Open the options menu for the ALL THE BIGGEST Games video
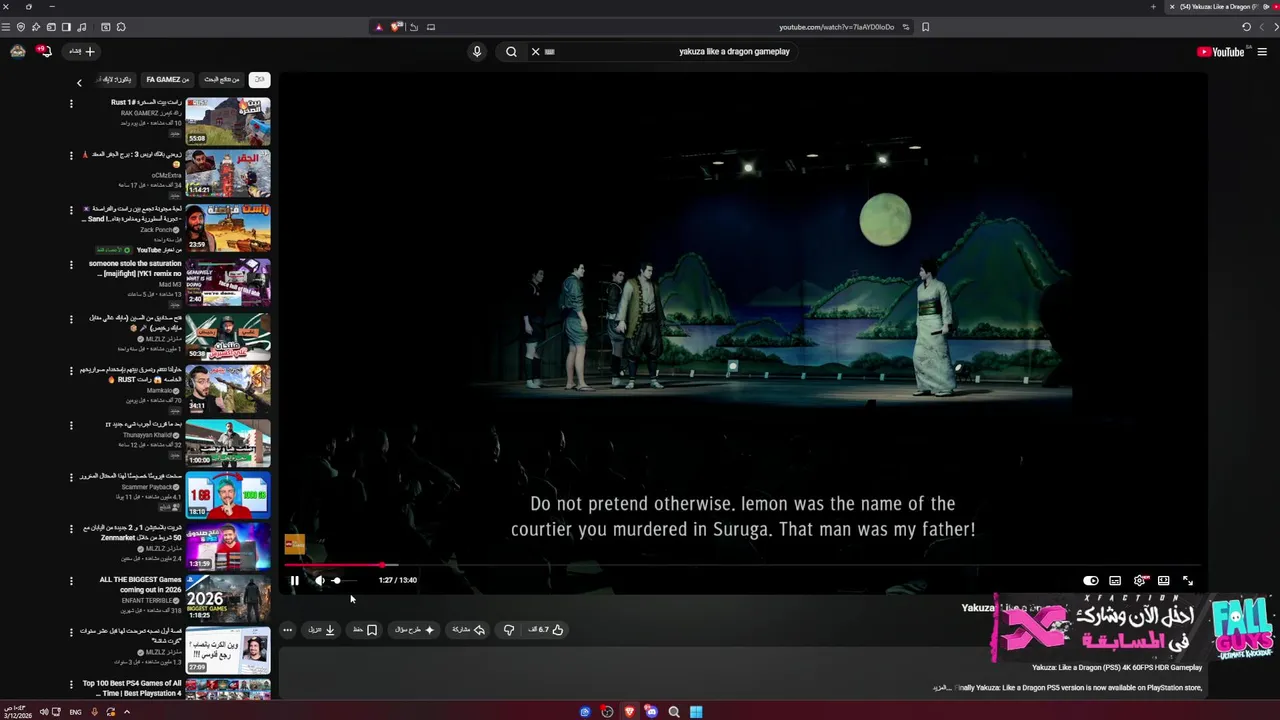The height and width of the screenshot is (720, 1280). pyautogui.click(x=71, y=580)
